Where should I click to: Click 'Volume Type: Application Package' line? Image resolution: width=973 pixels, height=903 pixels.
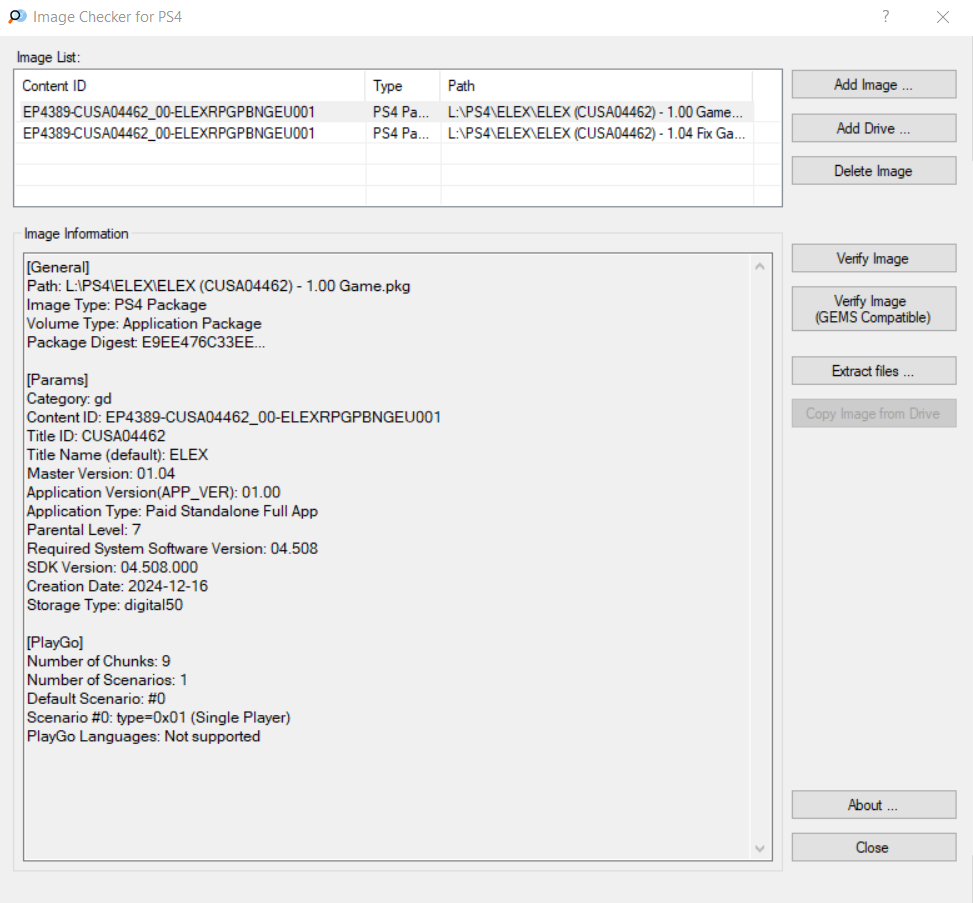pos(144,323)
